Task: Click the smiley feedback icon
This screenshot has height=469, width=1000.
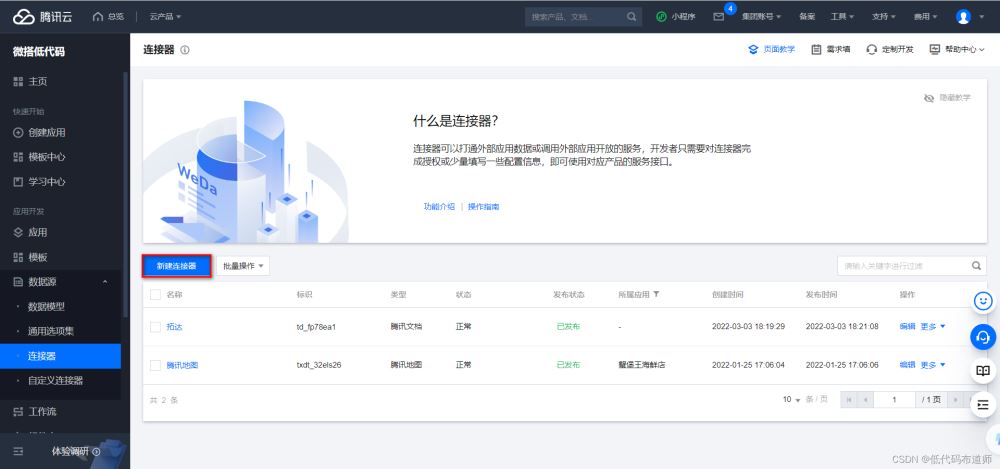Action: (983, 301)
